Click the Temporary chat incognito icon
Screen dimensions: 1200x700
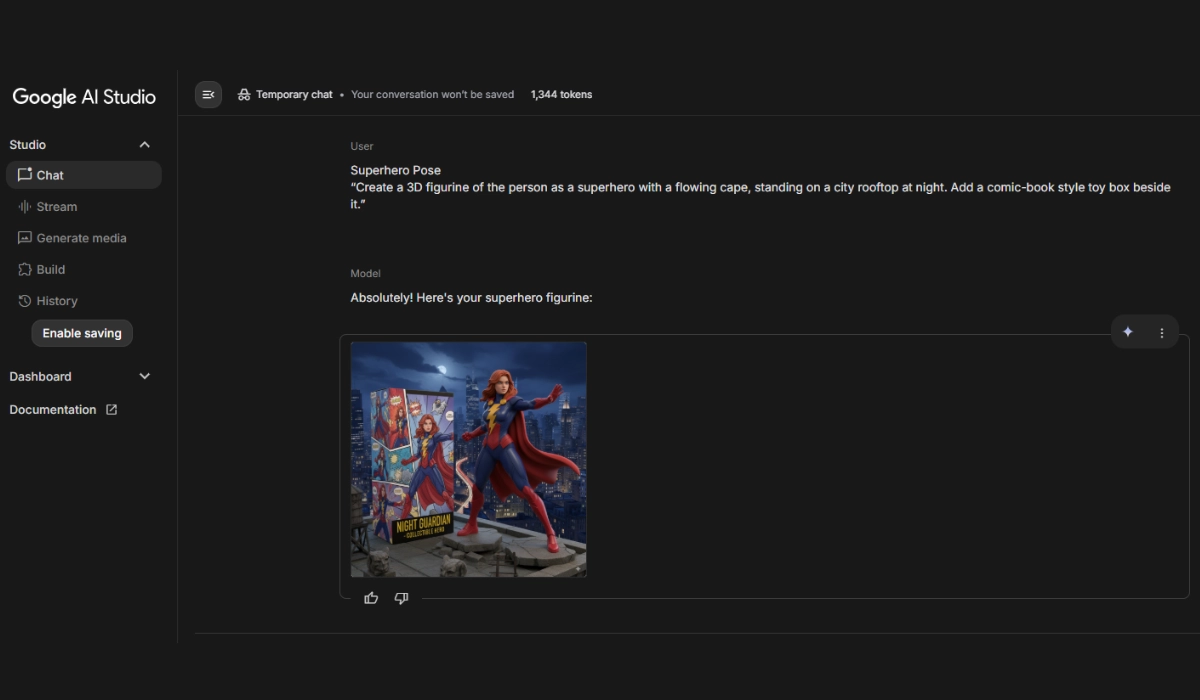coord(244,95)
